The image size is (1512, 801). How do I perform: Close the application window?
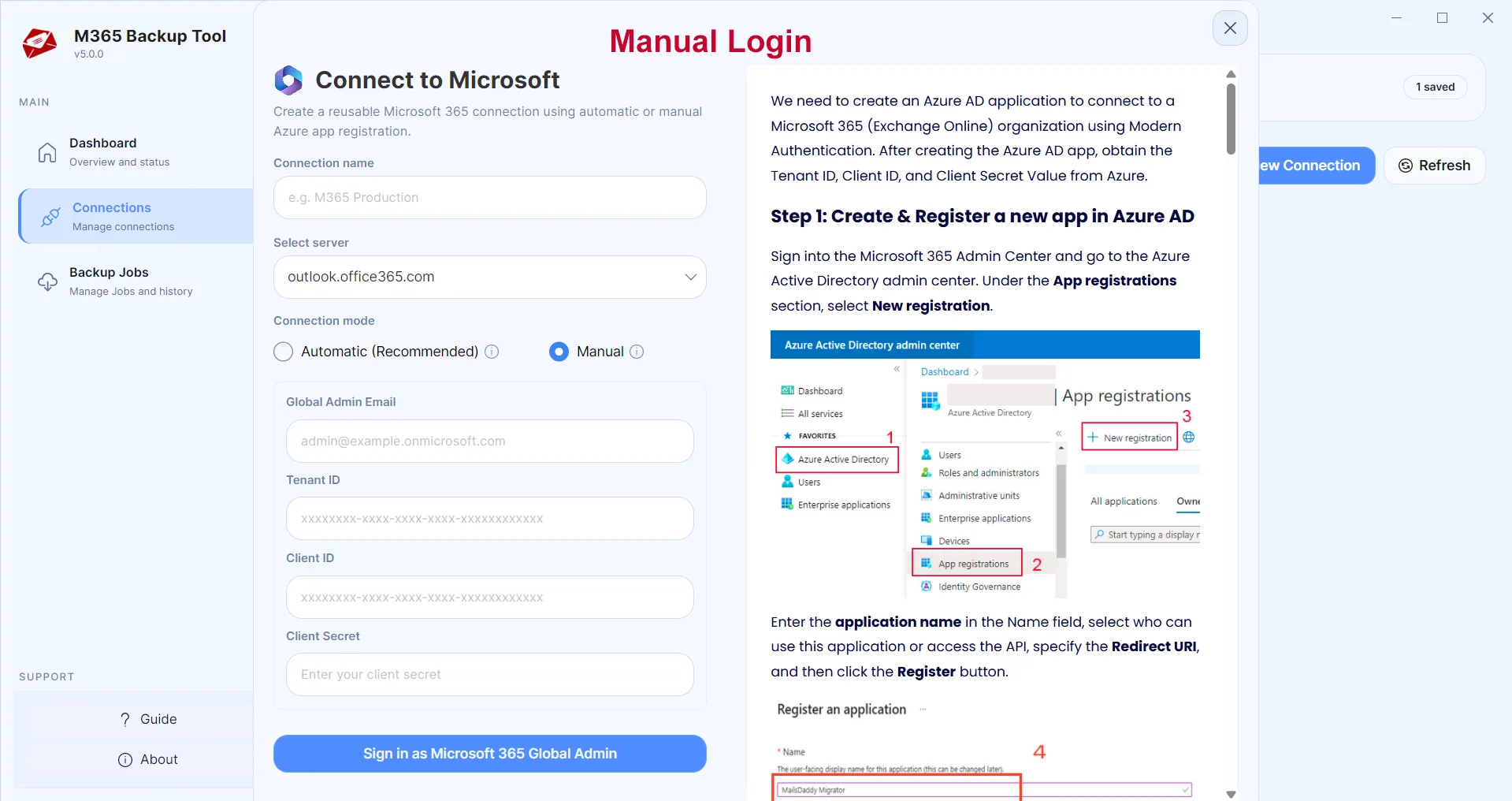(x=1488, y=17)
